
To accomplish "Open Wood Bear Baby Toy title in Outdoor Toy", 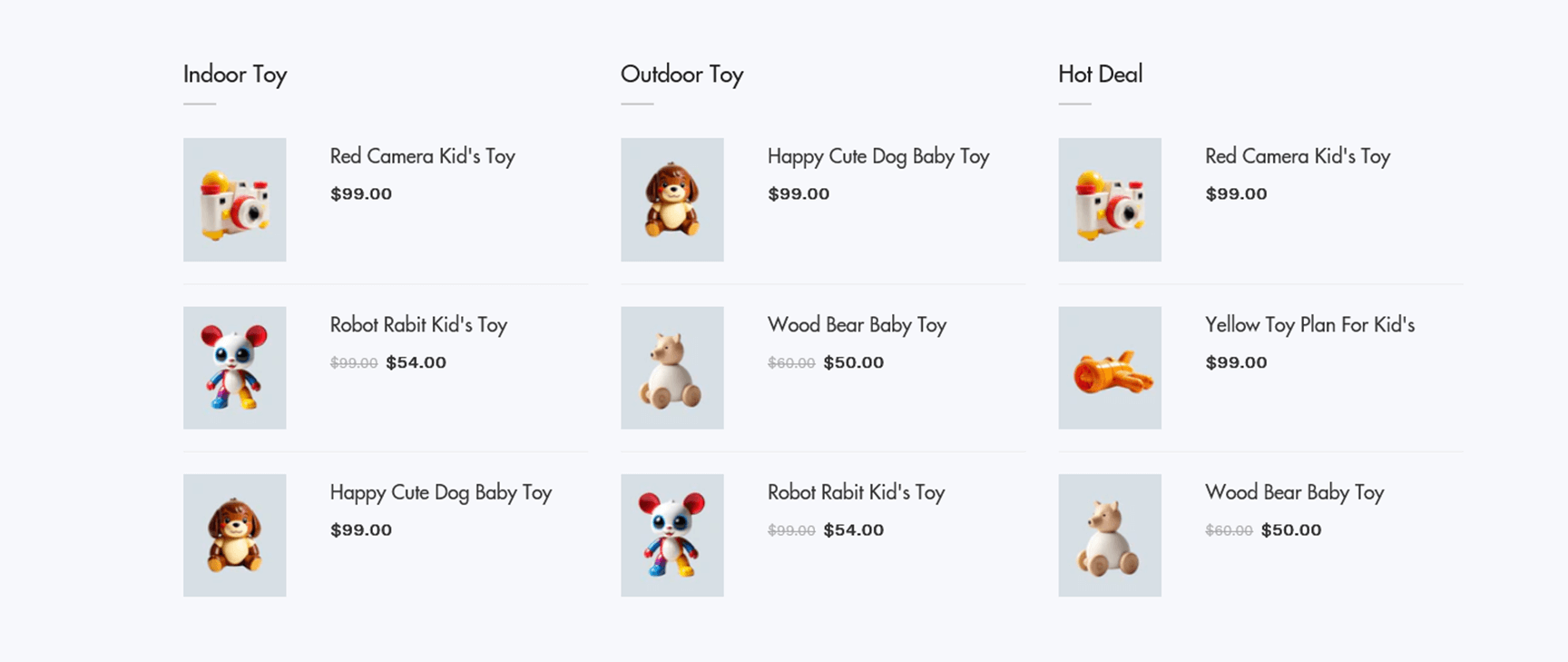I will [857, 325].
